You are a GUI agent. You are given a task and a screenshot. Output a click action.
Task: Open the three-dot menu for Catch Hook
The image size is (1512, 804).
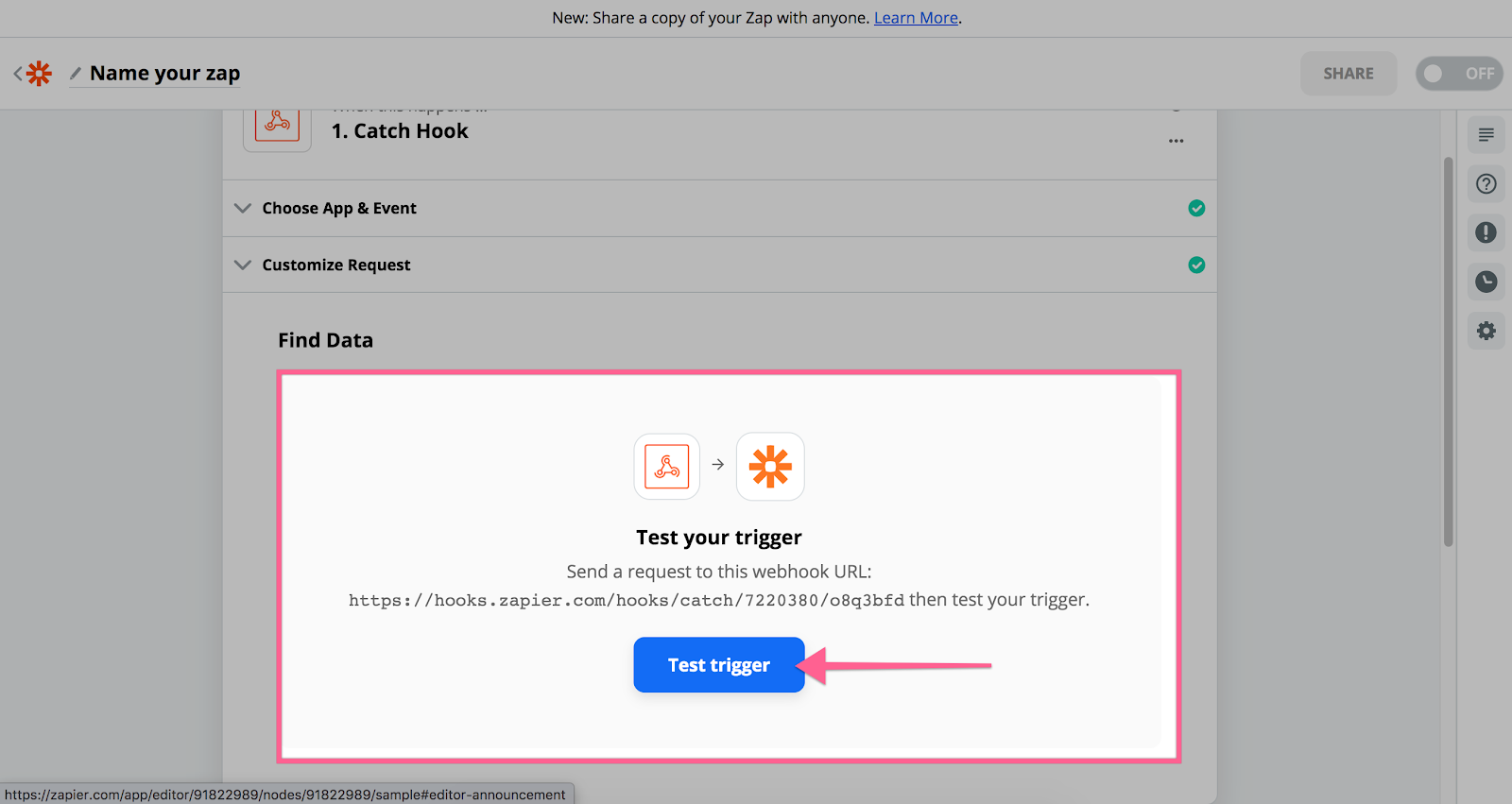(1176, 141)
